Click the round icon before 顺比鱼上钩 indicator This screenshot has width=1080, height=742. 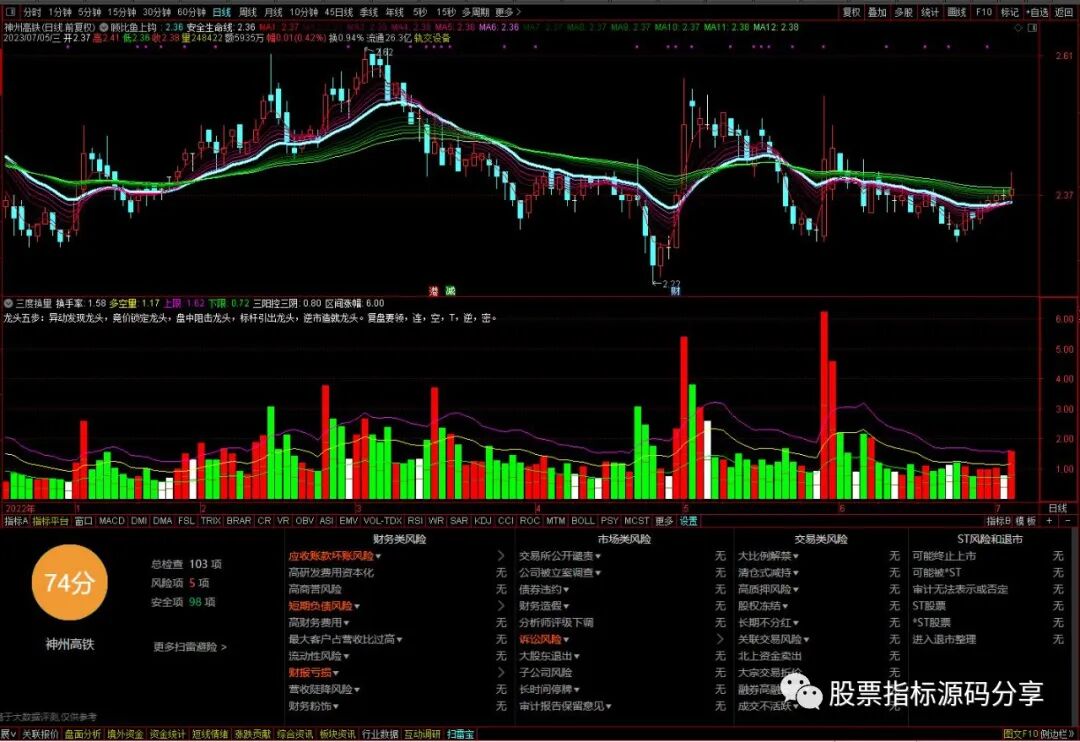point(104,28)
